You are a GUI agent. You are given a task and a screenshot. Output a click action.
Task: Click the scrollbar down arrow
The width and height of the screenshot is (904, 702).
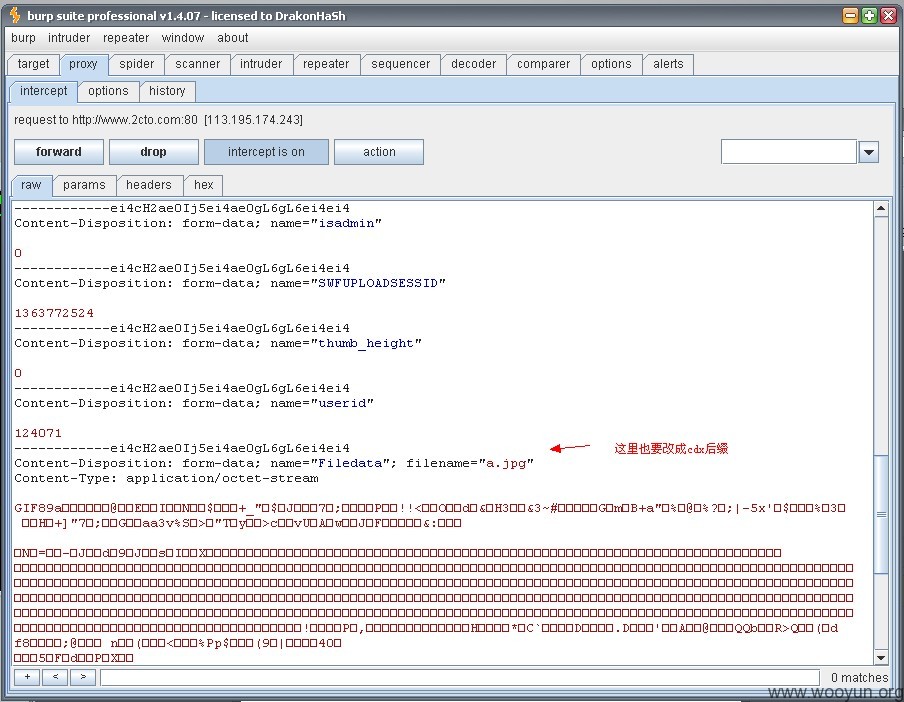coord(881,657)
